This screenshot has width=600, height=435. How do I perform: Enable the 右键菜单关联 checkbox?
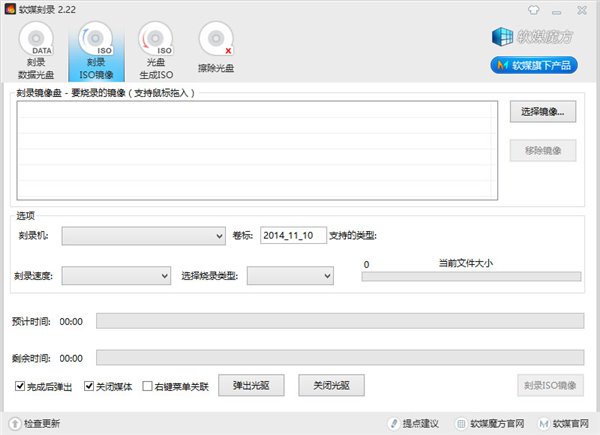coord(148,386)
